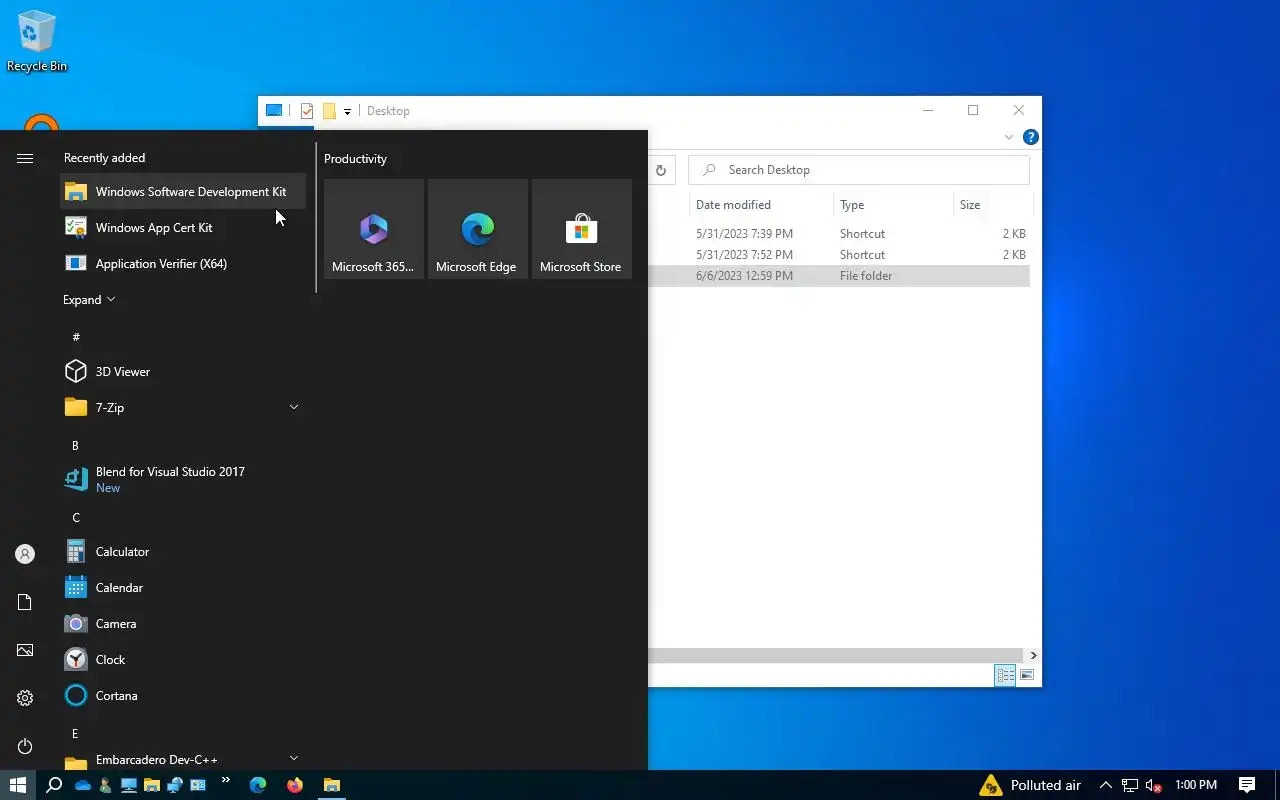1280x800 pixels.
Task: Click the Power icon in Start
Action: click(x=25, y=746)
